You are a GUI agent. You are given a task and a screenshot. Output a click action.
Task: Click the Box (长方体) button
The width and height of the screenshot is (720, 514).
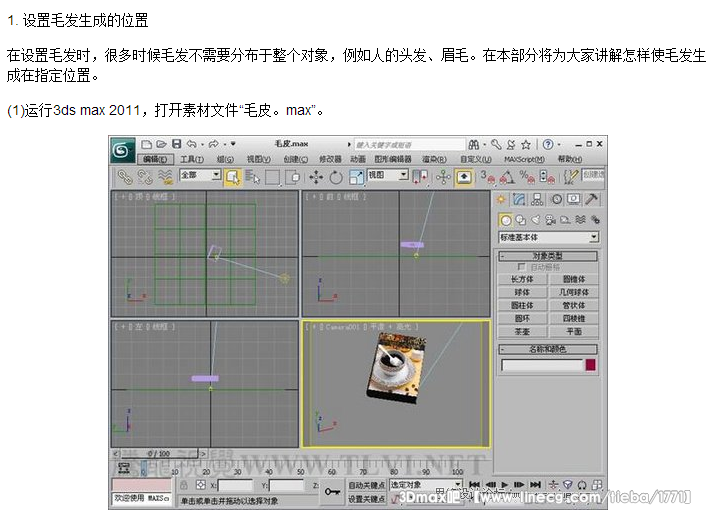pos(522,279)
